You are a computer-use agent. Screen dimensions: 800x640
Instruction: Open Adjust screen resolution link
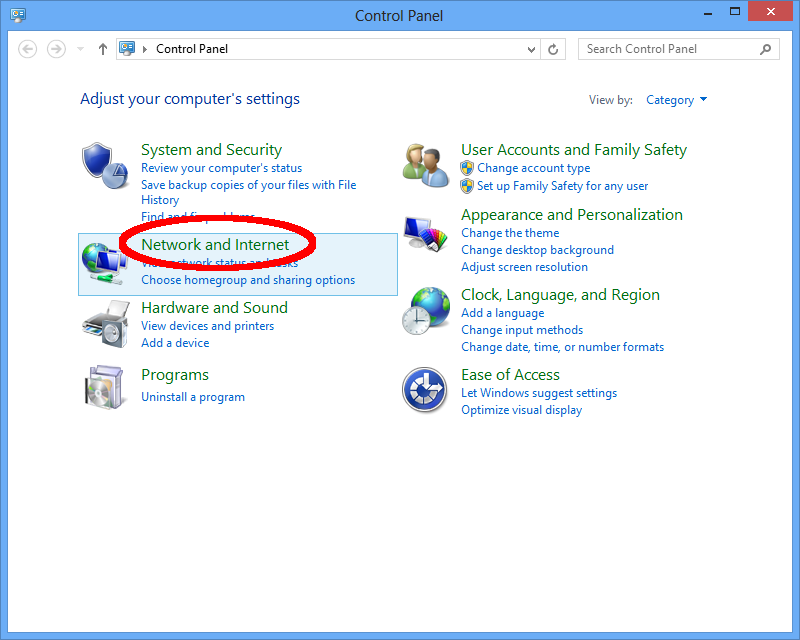[x=524, y=267]
